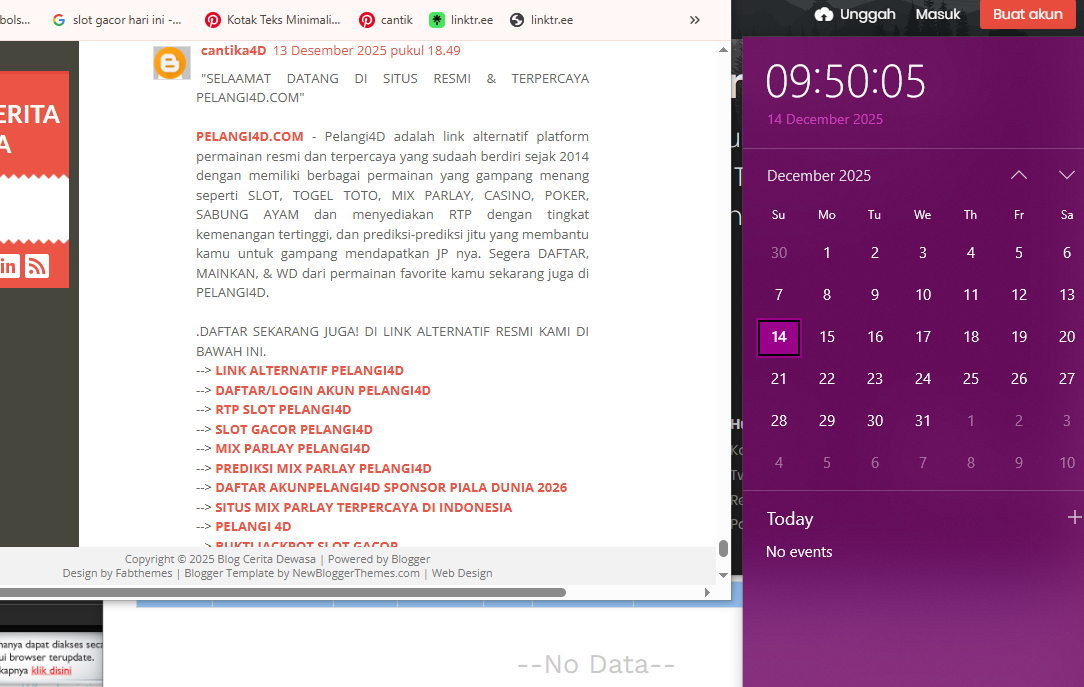Go to next month in calendar
Image resolution: width=1084 pixels, height=687 pixels.
[x=1067, y=175]
